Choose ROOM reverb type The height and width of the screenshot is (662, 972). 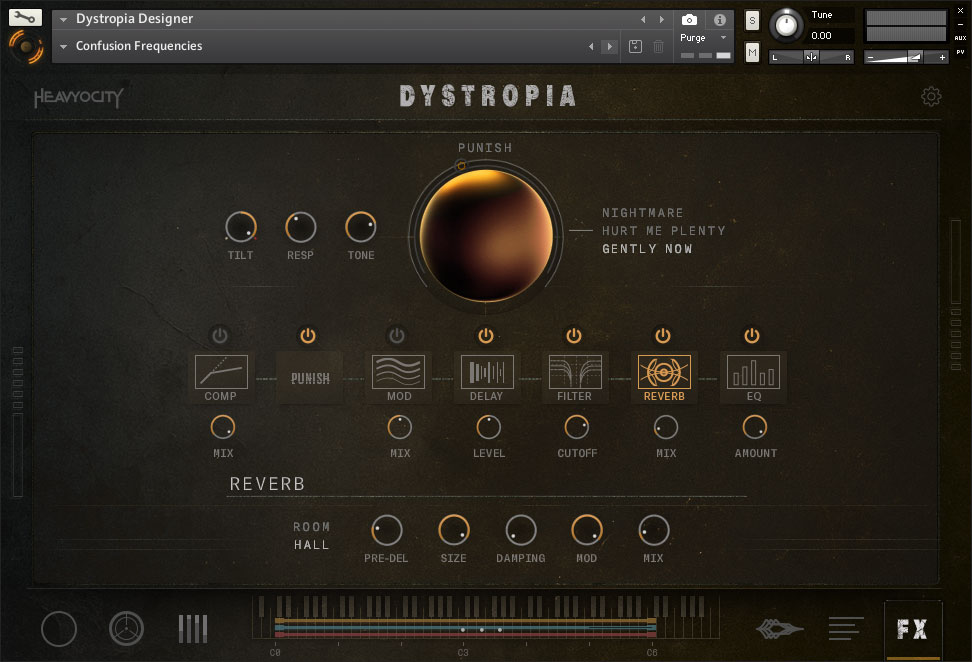coord(311,527)
